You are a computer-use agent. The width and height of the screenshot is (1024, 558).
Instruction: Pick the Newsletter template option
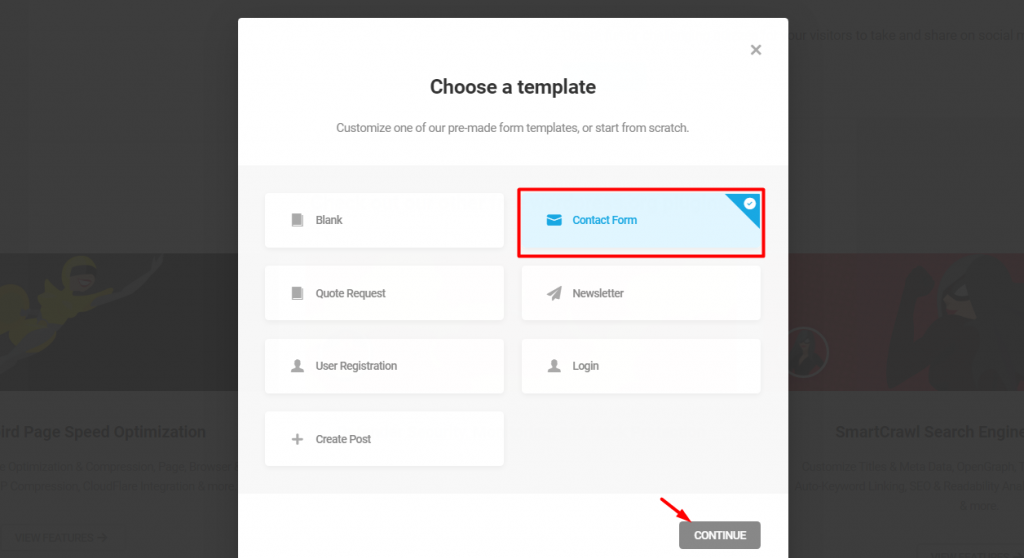point(641,293)
